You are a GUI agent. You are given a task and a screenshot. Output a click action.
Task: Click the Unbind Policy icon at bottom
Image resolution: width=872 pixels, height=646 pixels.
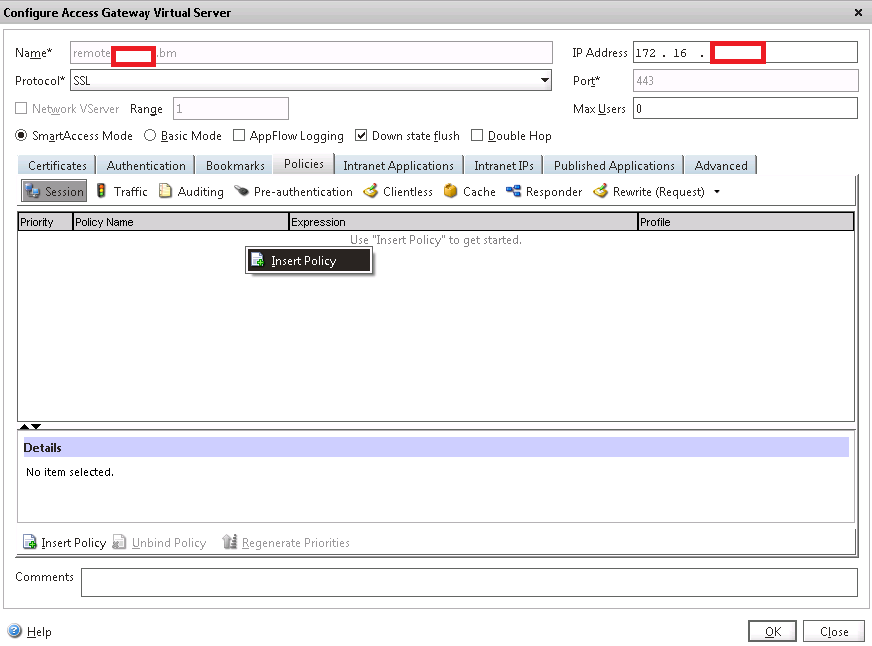pos(119,542)
